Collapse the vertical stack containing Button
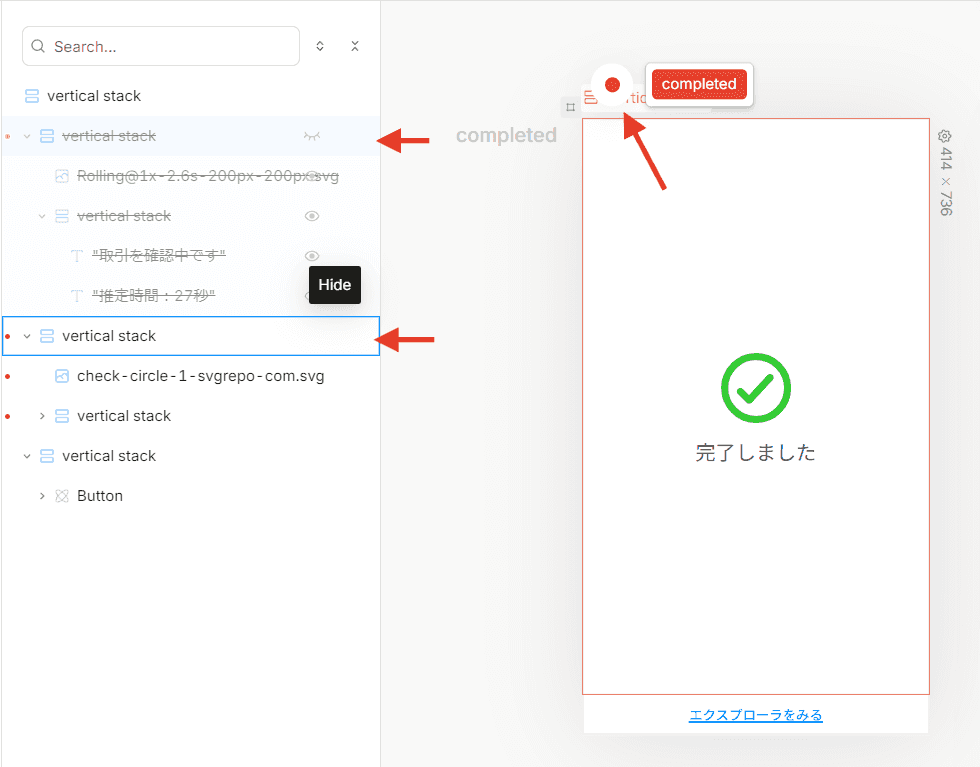 tap(27, 456)
